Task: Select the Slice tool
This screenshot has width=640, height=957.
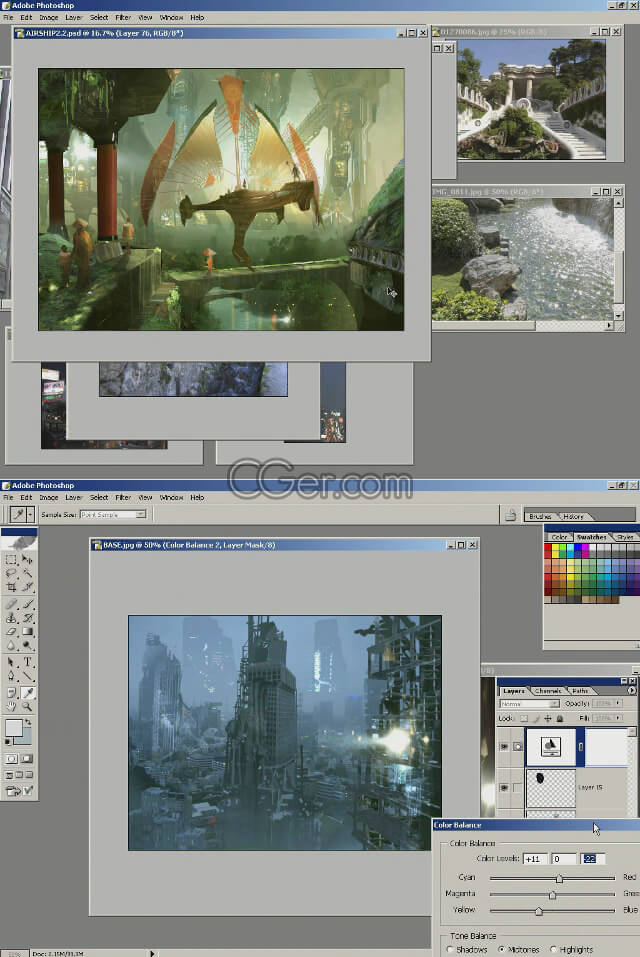Action: (x=27, y=587)
